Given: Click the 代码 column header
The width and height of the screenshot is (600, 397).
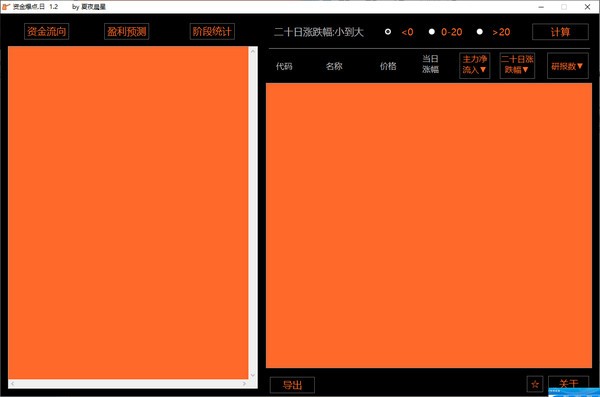Looking at the screenshot, I should (x=284, y=66).
